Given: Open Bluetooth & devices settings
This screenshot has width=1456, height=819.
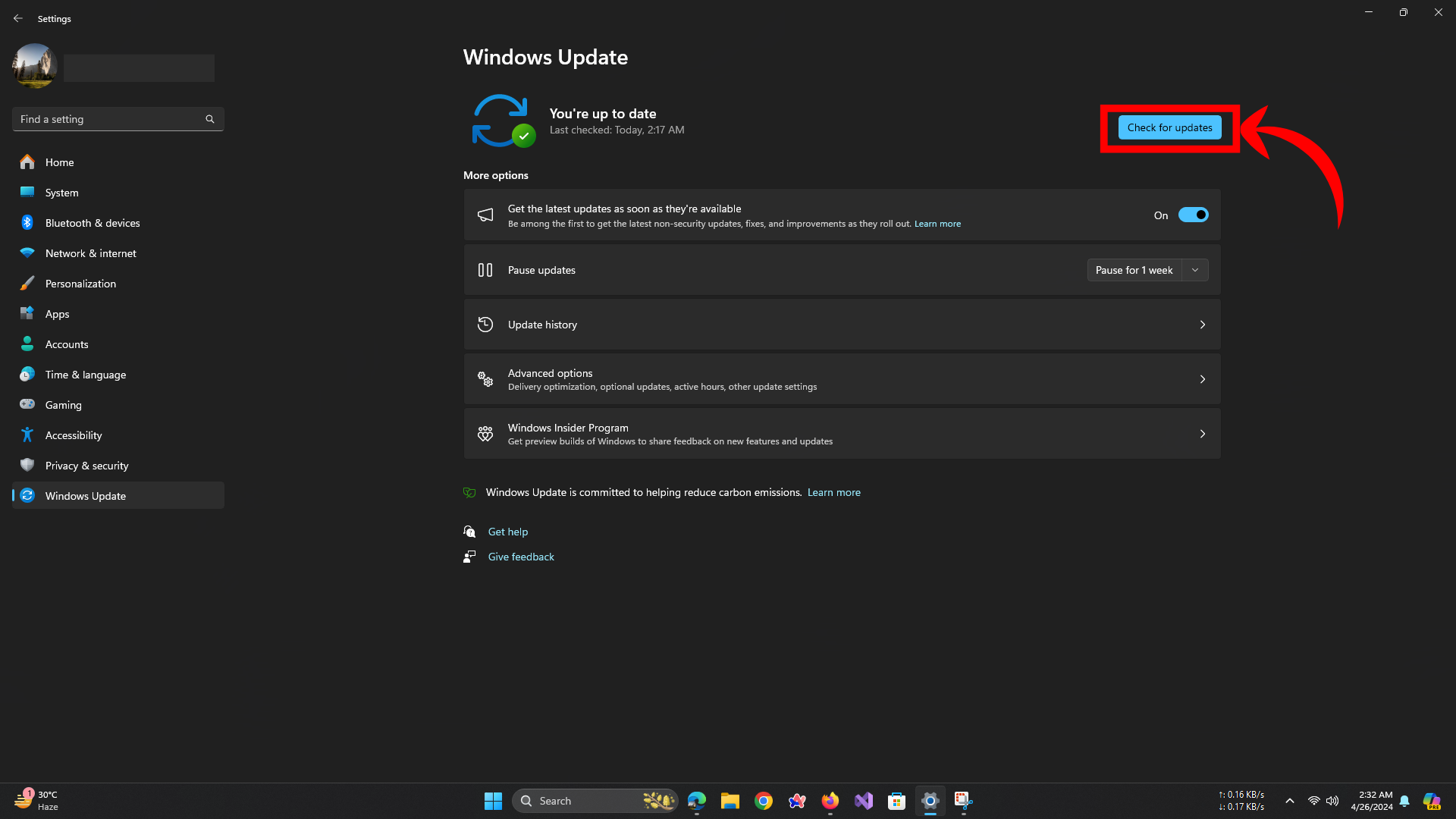Looking at the screenshot, I should 92,223.
